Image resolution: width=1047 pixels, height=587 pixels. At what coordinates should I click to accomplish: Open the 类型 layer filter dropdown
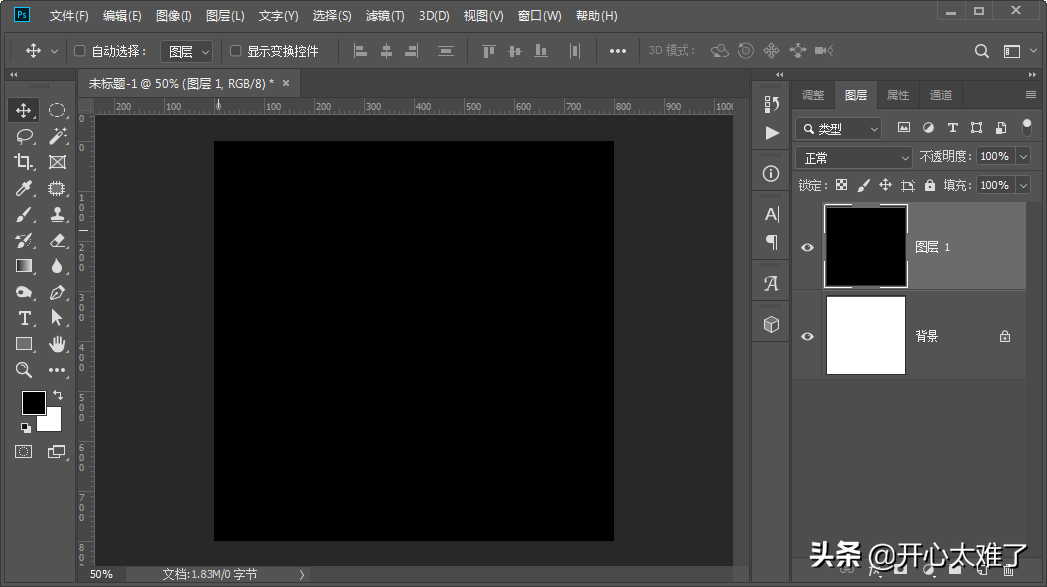839,128
